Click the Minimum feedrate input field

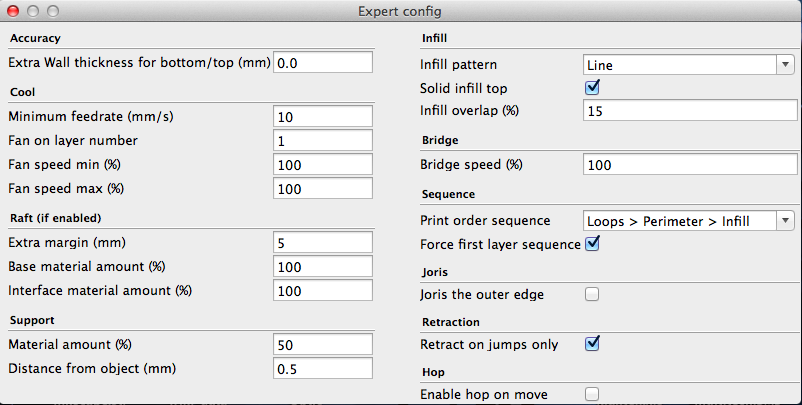coord(322,117)
